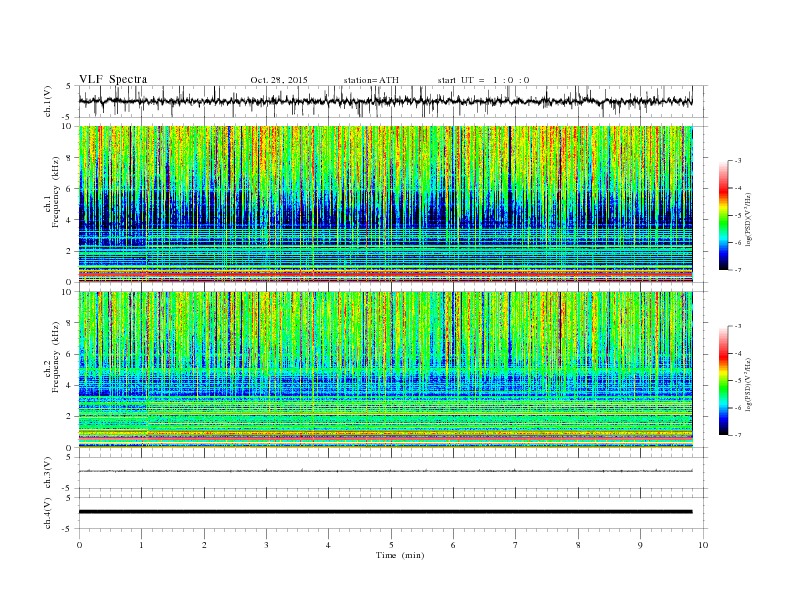This screenshot has width=792, height=612.
Task: Click the "Time (min)" axis title
Action: click(x=400, y=555)
